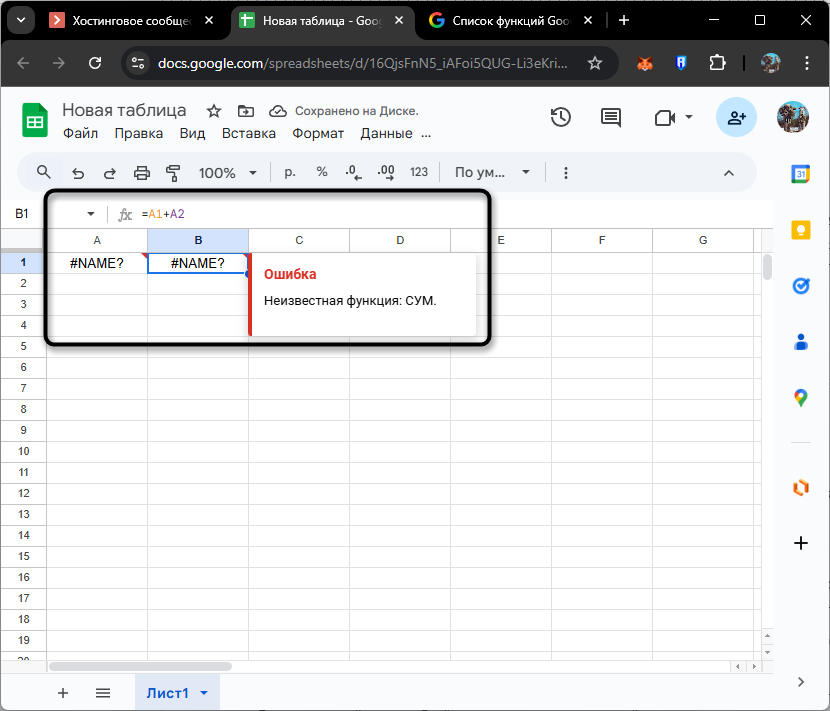Click the address bar URL
The image size is (830, 711).
coord(363,64)
